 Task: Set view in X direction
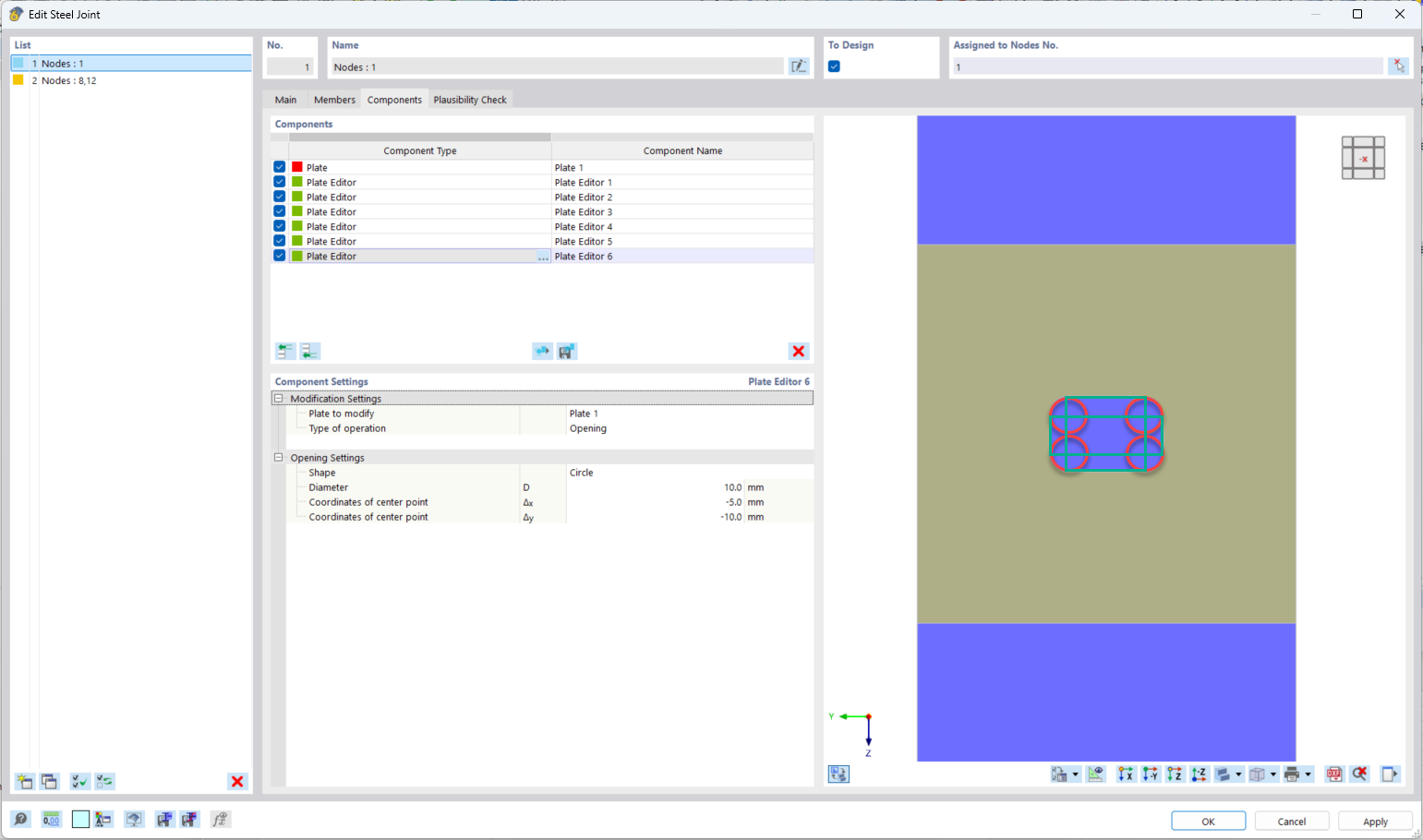click(x=1126, y=774)
